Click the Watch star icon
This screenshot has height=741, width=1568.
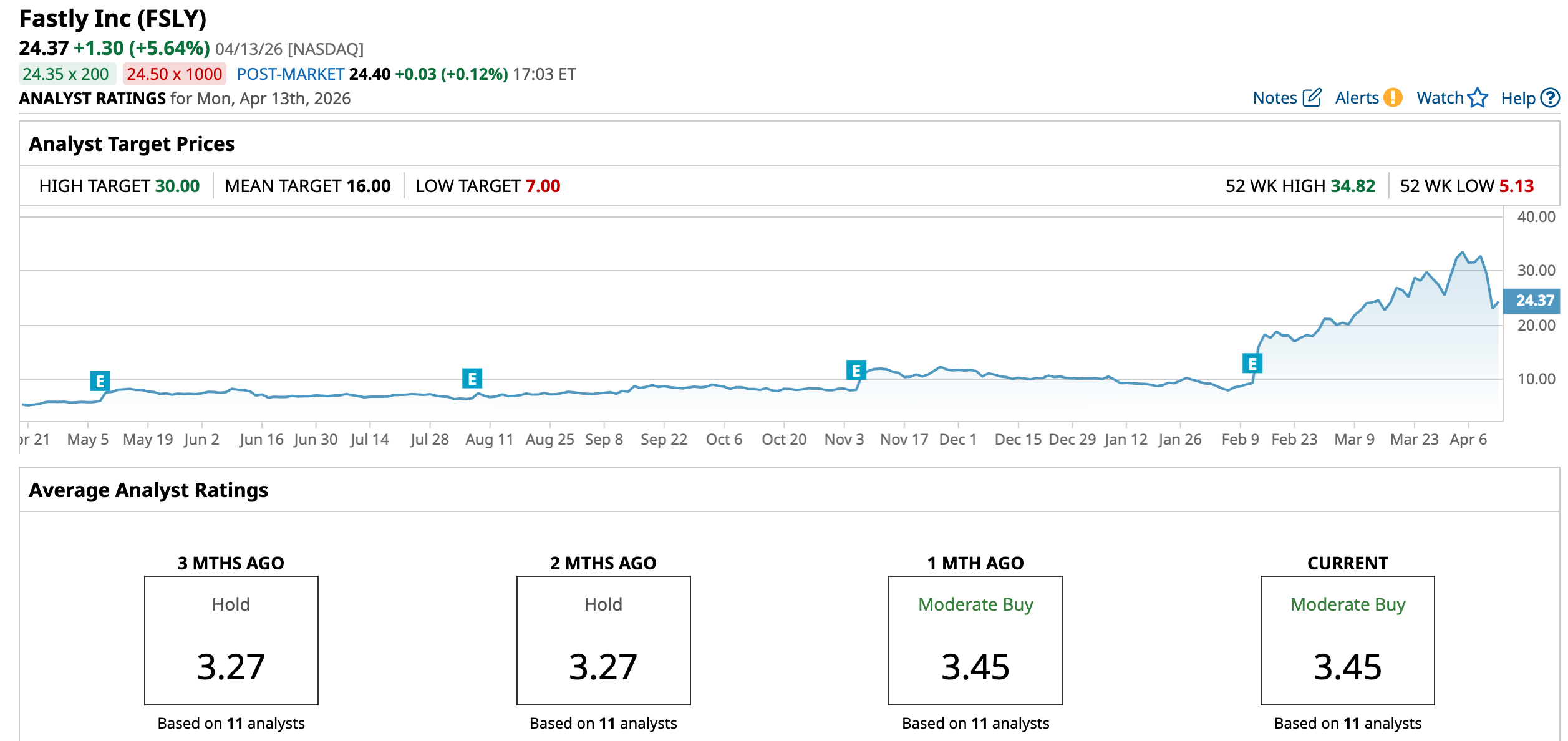click(x=1478, y=98)
